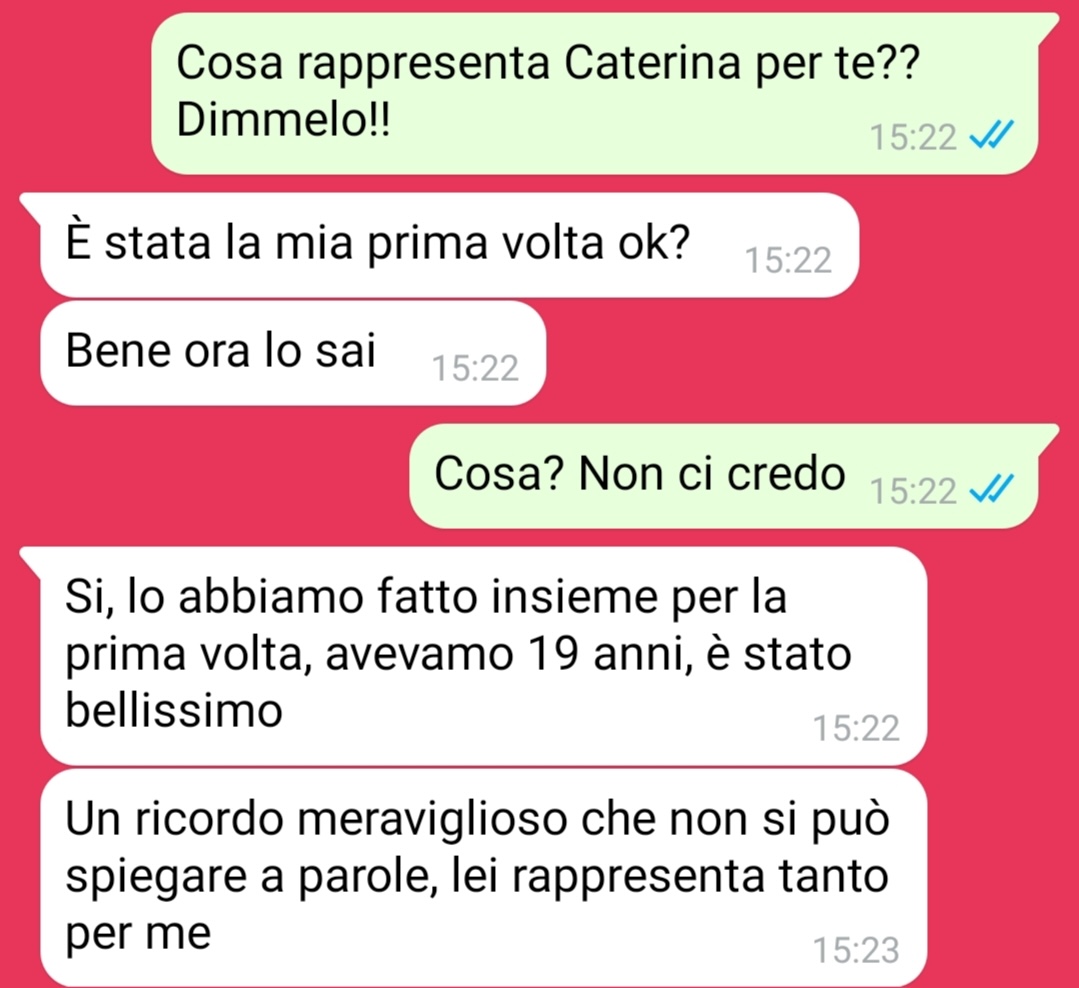Tap the word "Caterina" in the top message
The image size is (1079, 988).
point(653,62)
